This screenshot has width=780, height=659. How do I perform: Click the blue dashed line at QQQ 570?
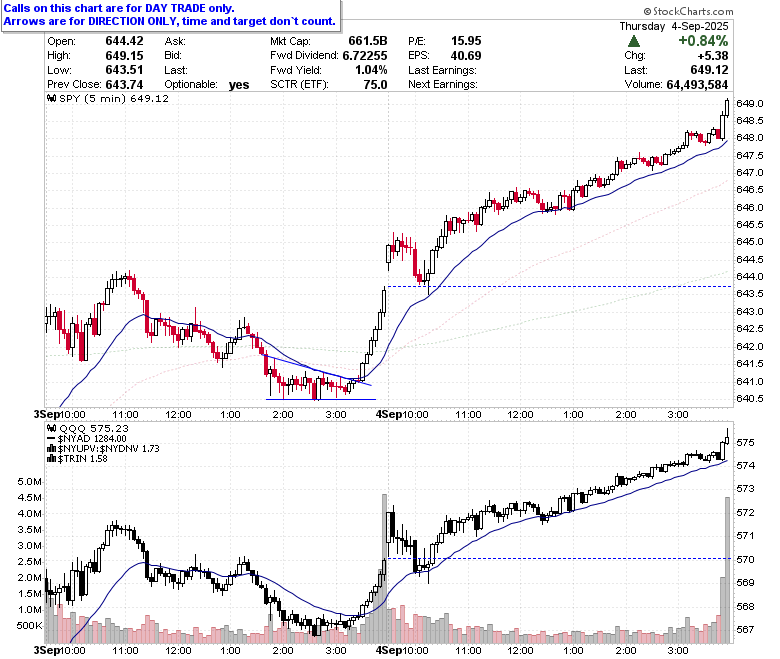(x=559, y=559)
